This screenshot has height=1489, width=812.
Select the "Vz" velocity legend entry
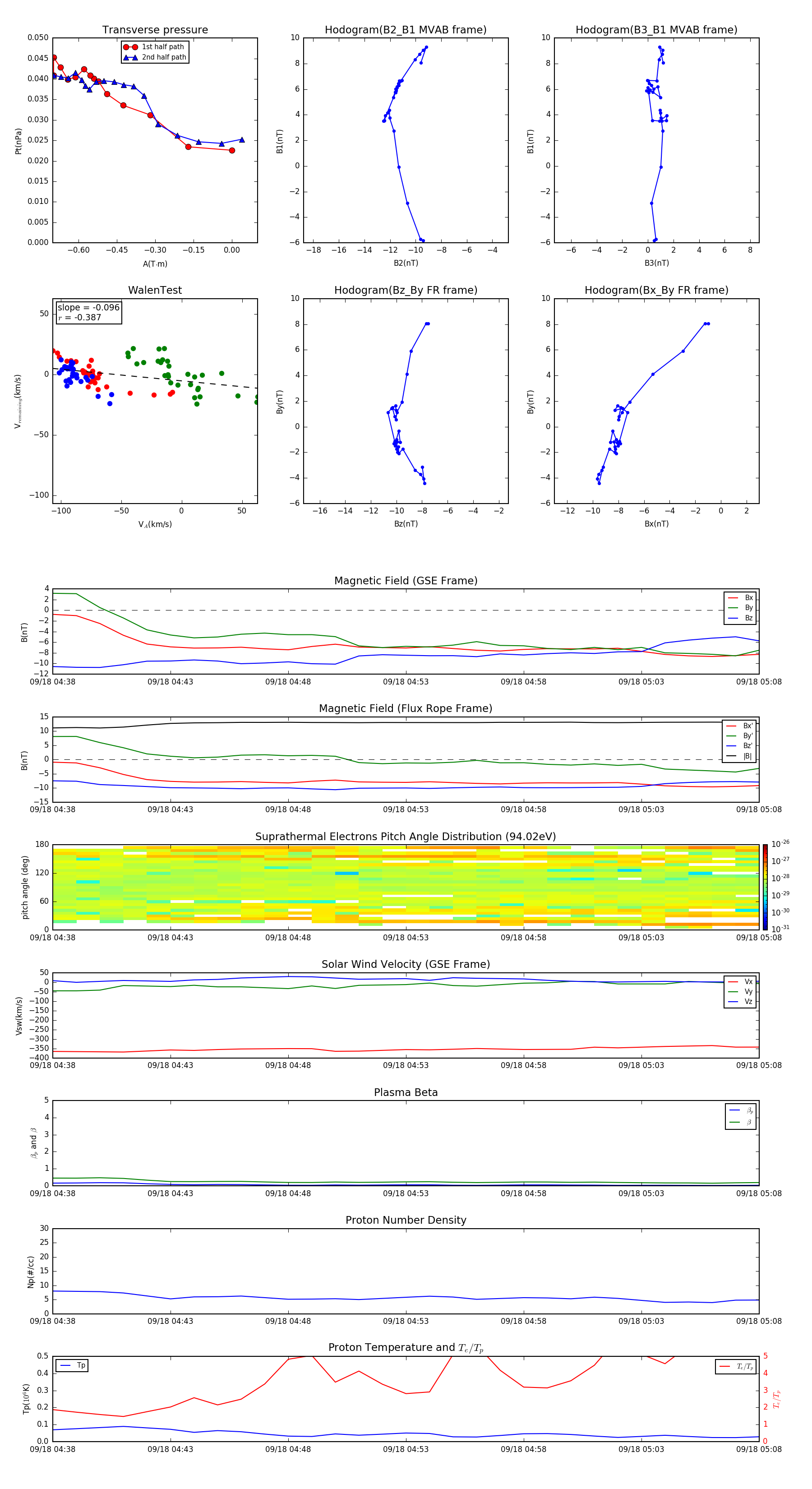coord(740,1002)
